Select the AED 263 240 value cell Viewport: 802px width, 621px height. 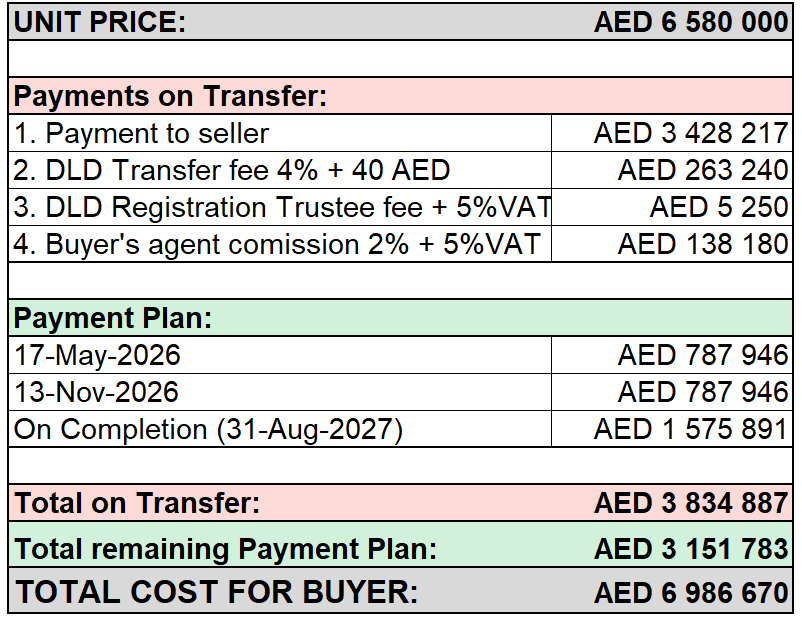tap(672, 170)
